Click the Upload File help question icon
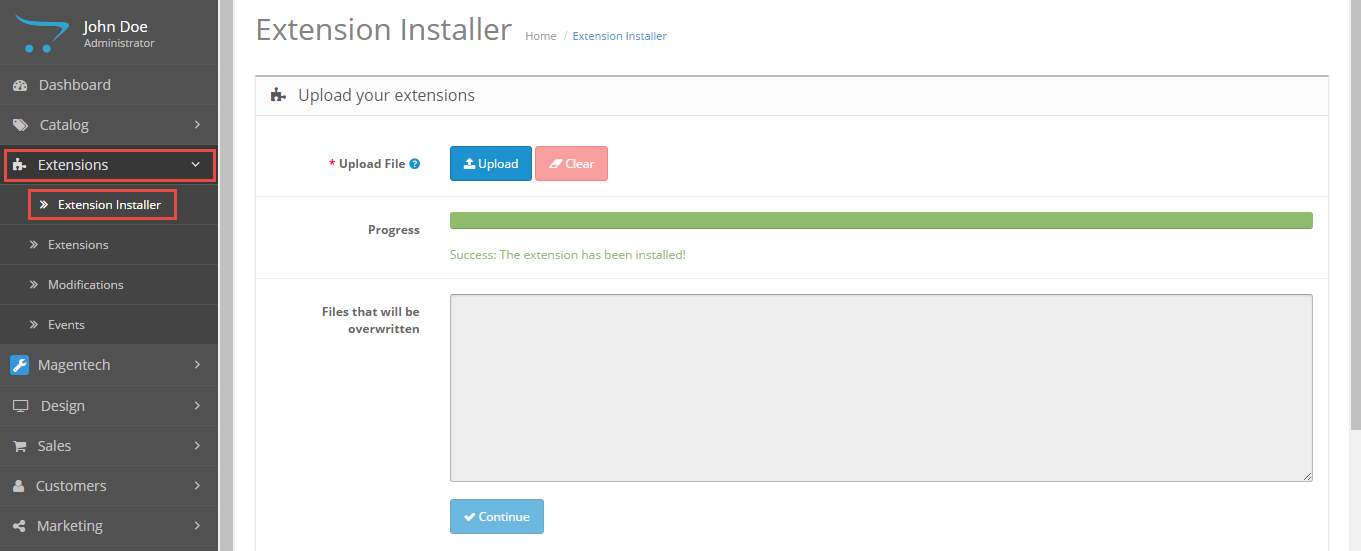The image size is (1361, 551). (x=415, y=164)
